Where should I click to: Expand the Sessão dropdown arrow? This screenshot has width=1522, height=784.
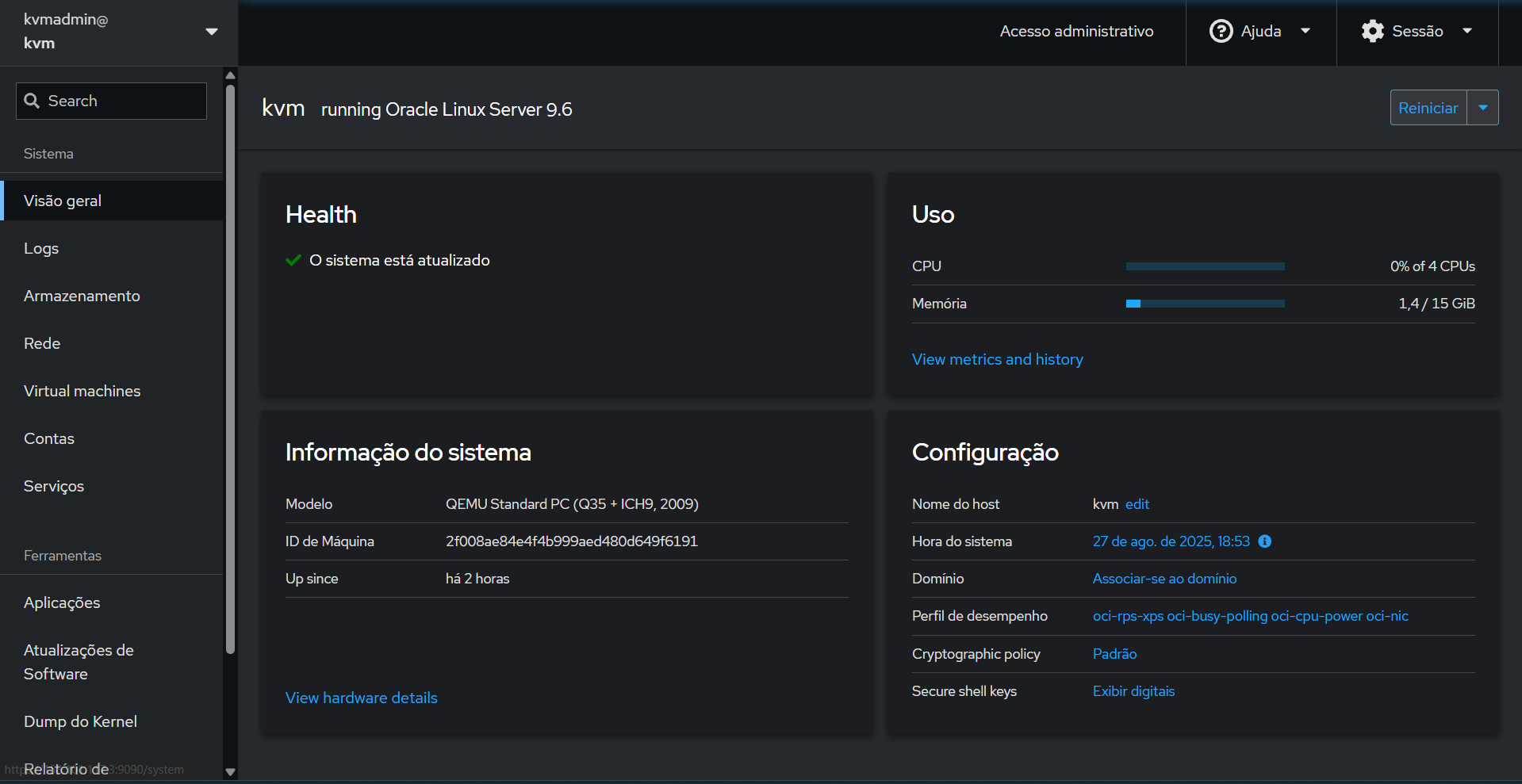pyautogui.click(x=1467, y=31)
